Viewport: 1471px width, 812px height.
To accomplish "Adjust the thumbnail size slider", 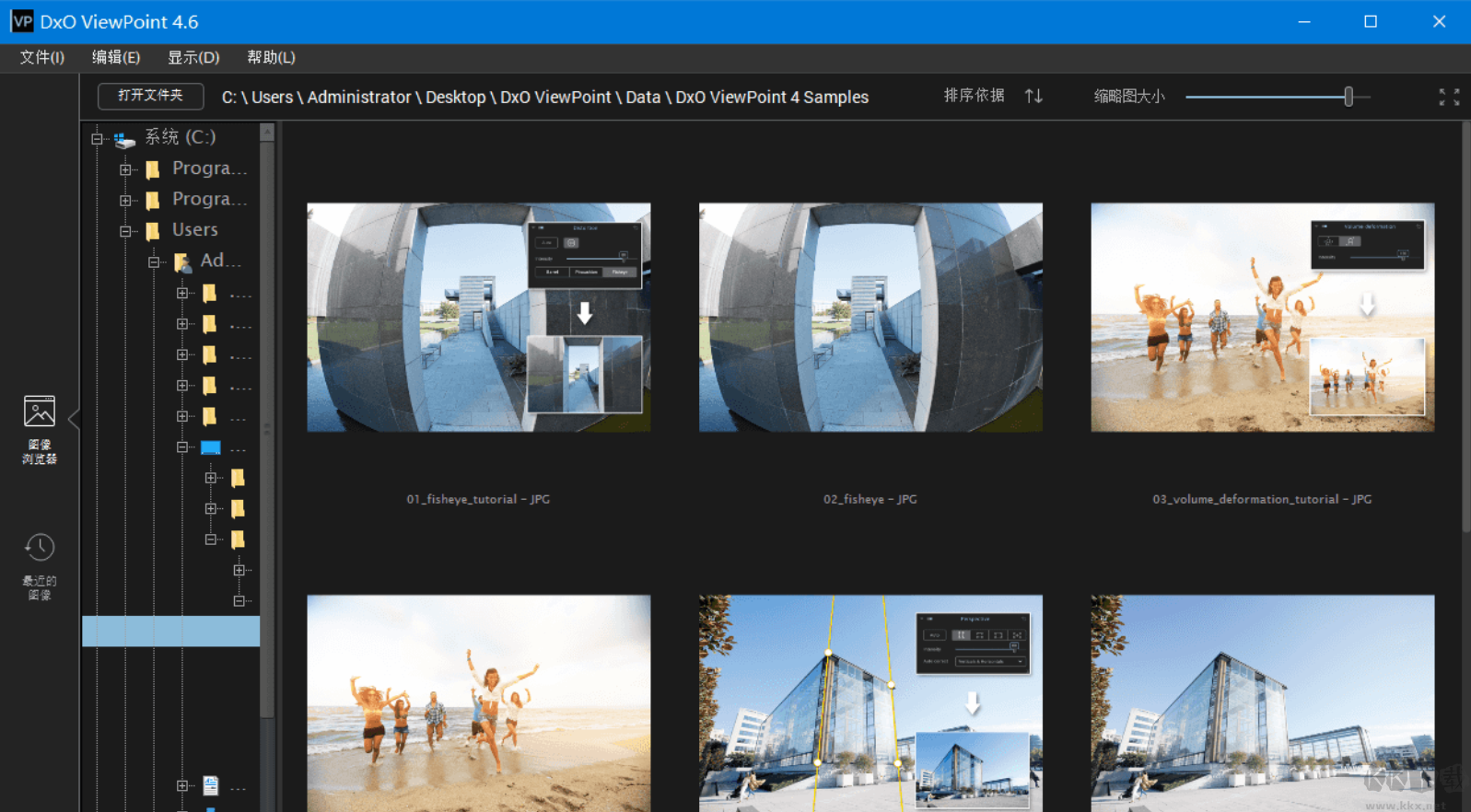I will click(1348, 97).
